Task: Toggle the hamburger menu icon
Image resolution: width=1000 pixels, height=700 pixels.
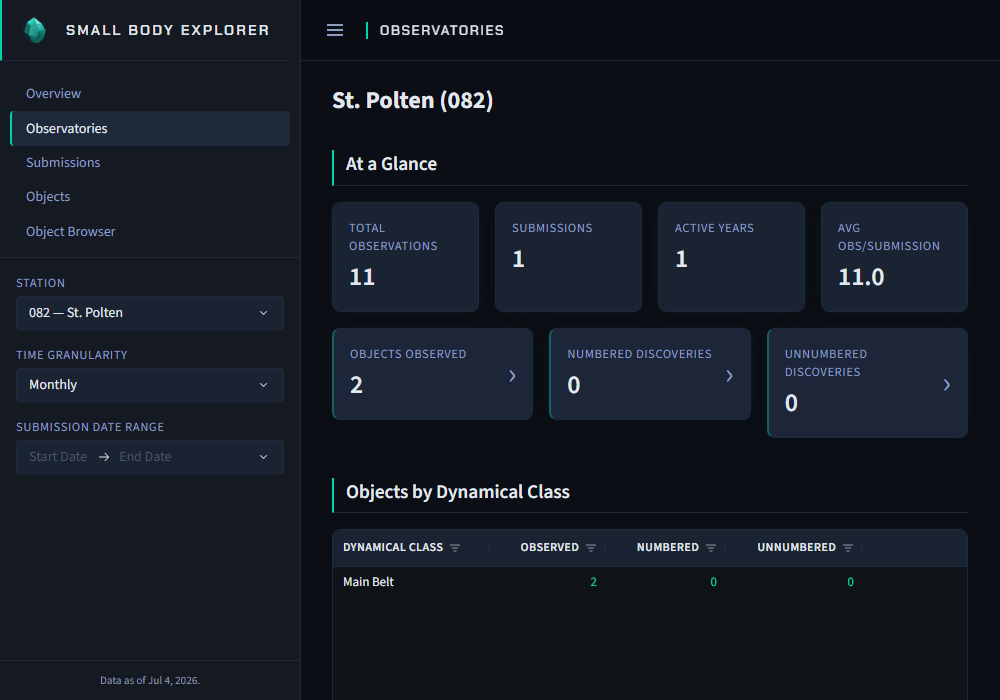Action: 335,30
